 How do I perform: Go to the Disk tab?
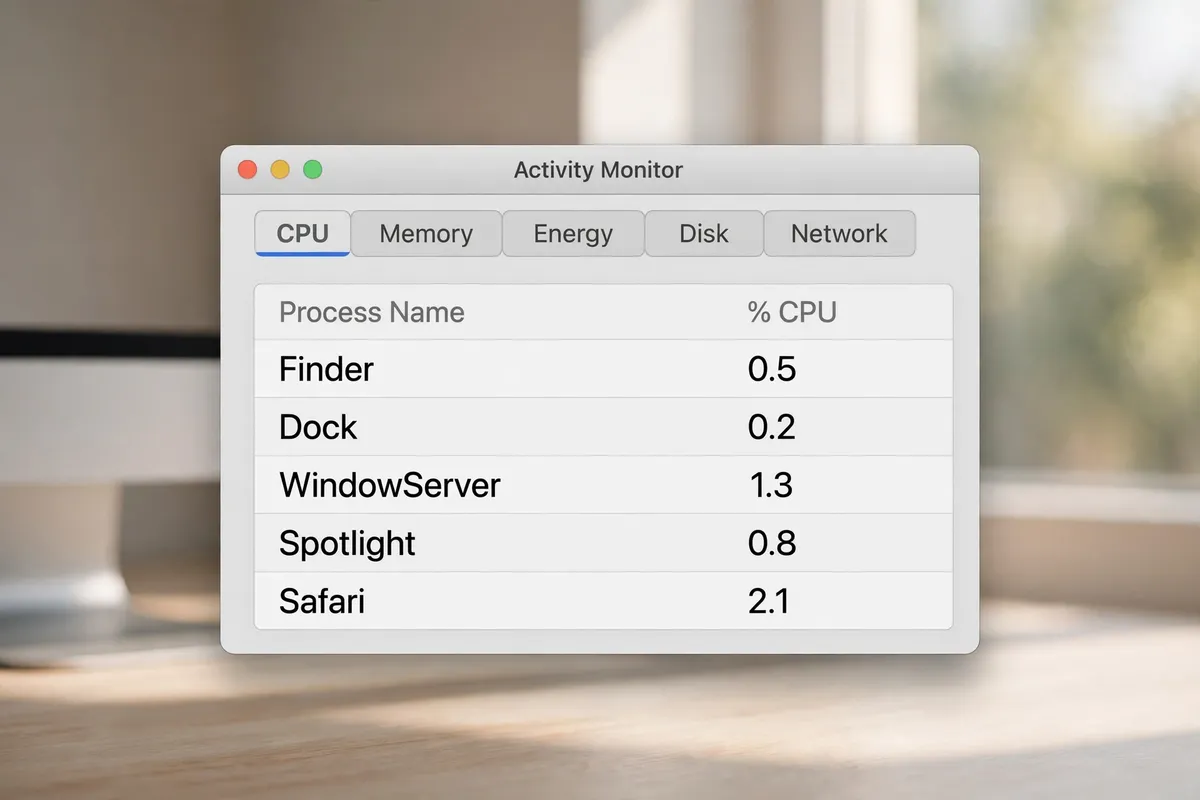(x=704, y=233)
